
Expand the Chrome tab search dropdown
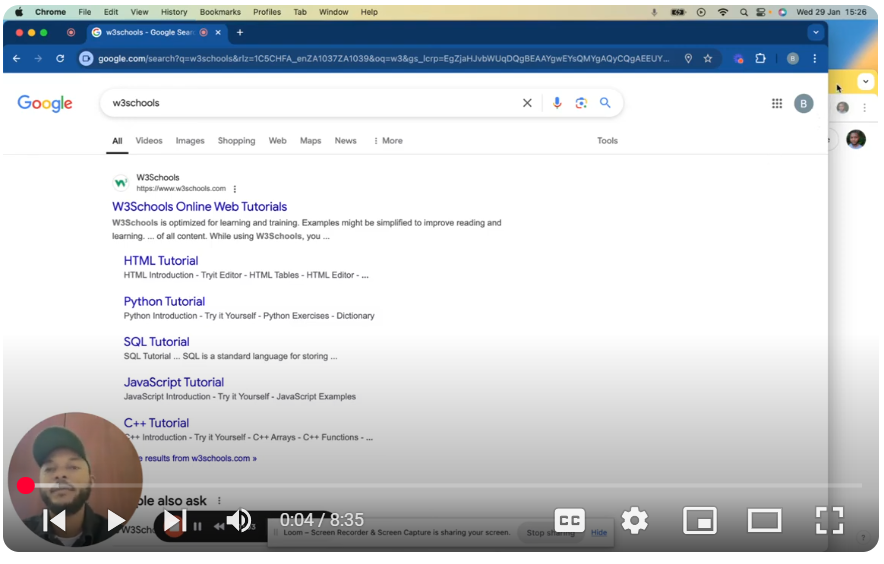[x=816, y=33]
